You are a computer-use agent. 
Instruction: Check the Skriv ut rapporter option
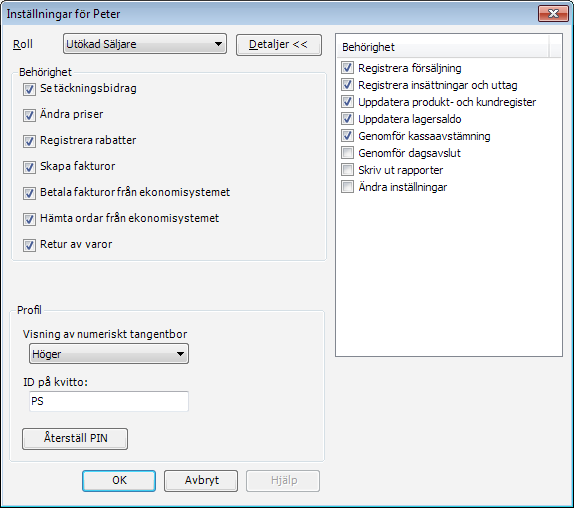347,170
